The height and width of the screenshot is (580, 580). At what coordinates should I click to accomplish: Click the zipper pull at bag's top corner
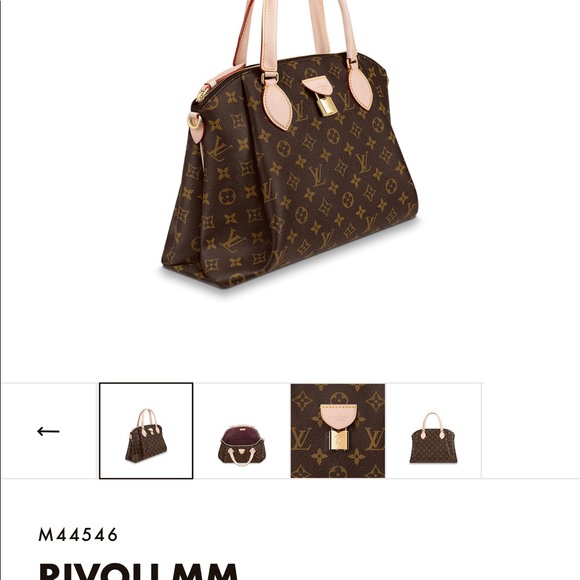tap(202, 94)
